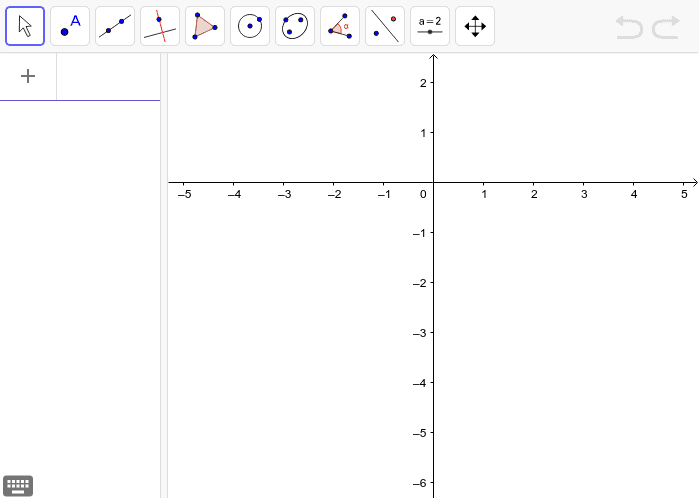
Task: Pick the Perpendicular Line tool
Action: [x=160, y=26]
